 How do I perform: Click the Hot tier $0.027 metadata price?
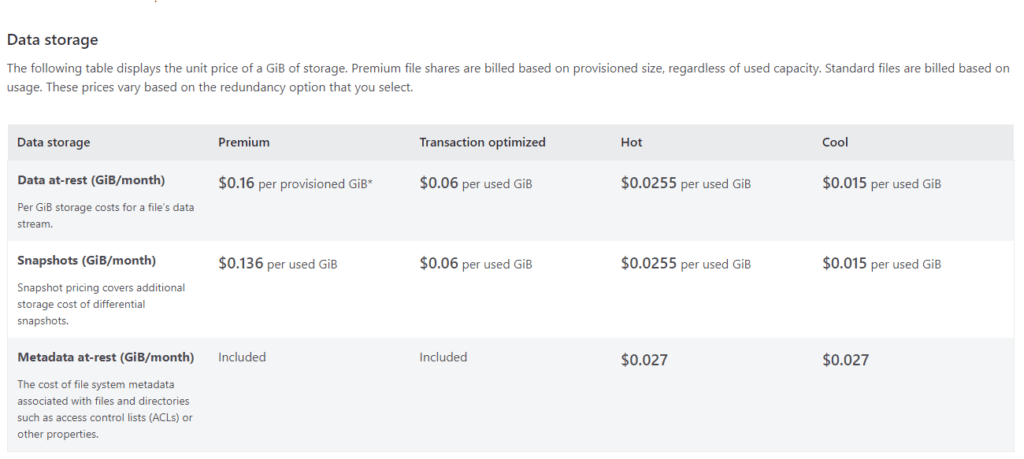(644, 360)
